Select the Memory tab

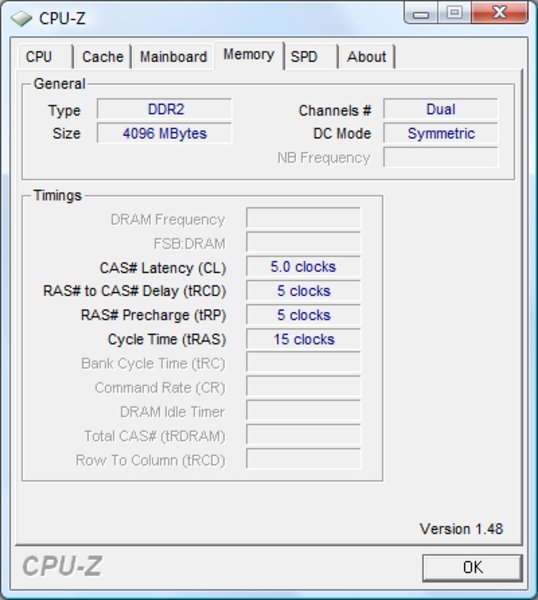(249, 55)
